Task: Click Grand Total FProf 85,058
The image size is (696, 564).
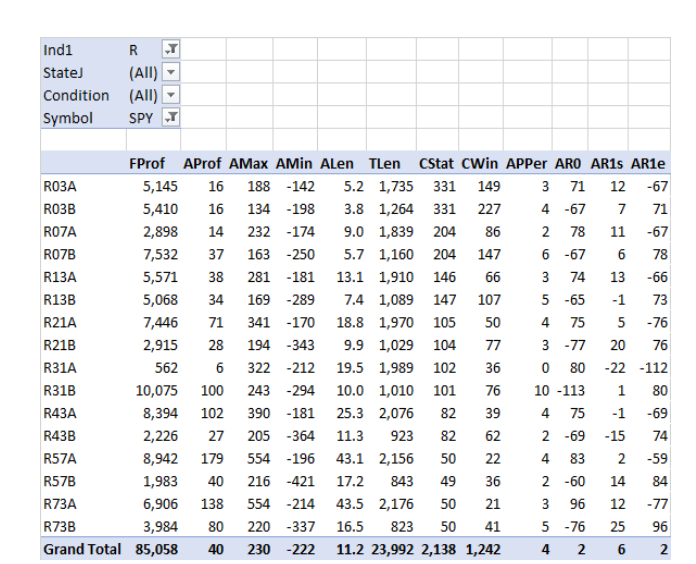Action: coord(157,549)
